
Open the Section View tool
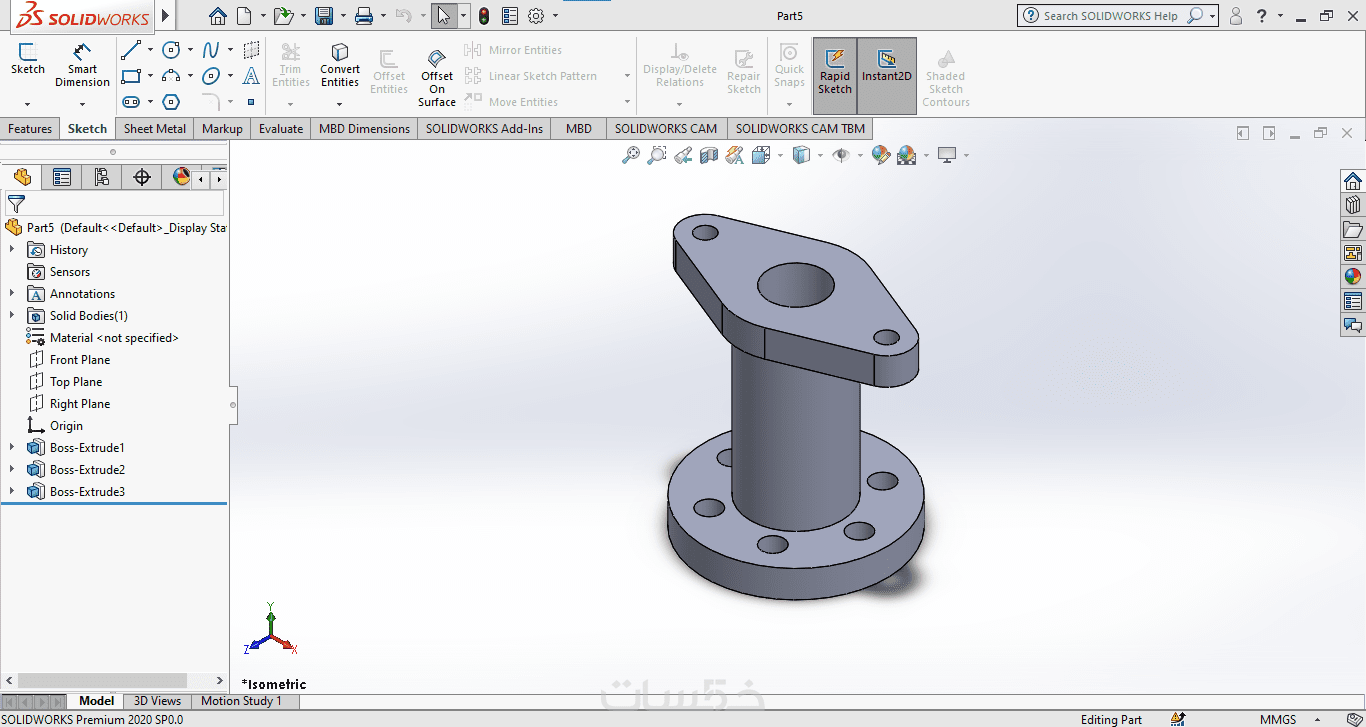click(x=709, y=155)
